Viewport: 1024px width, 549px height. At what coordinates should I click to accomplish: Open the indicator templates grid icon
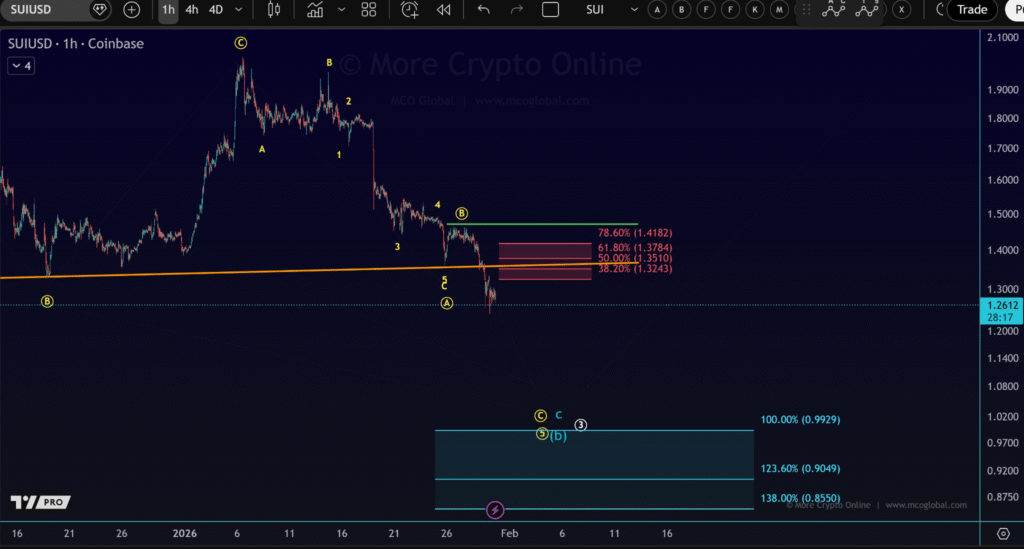pyautogui.click(x=368, y=10)
